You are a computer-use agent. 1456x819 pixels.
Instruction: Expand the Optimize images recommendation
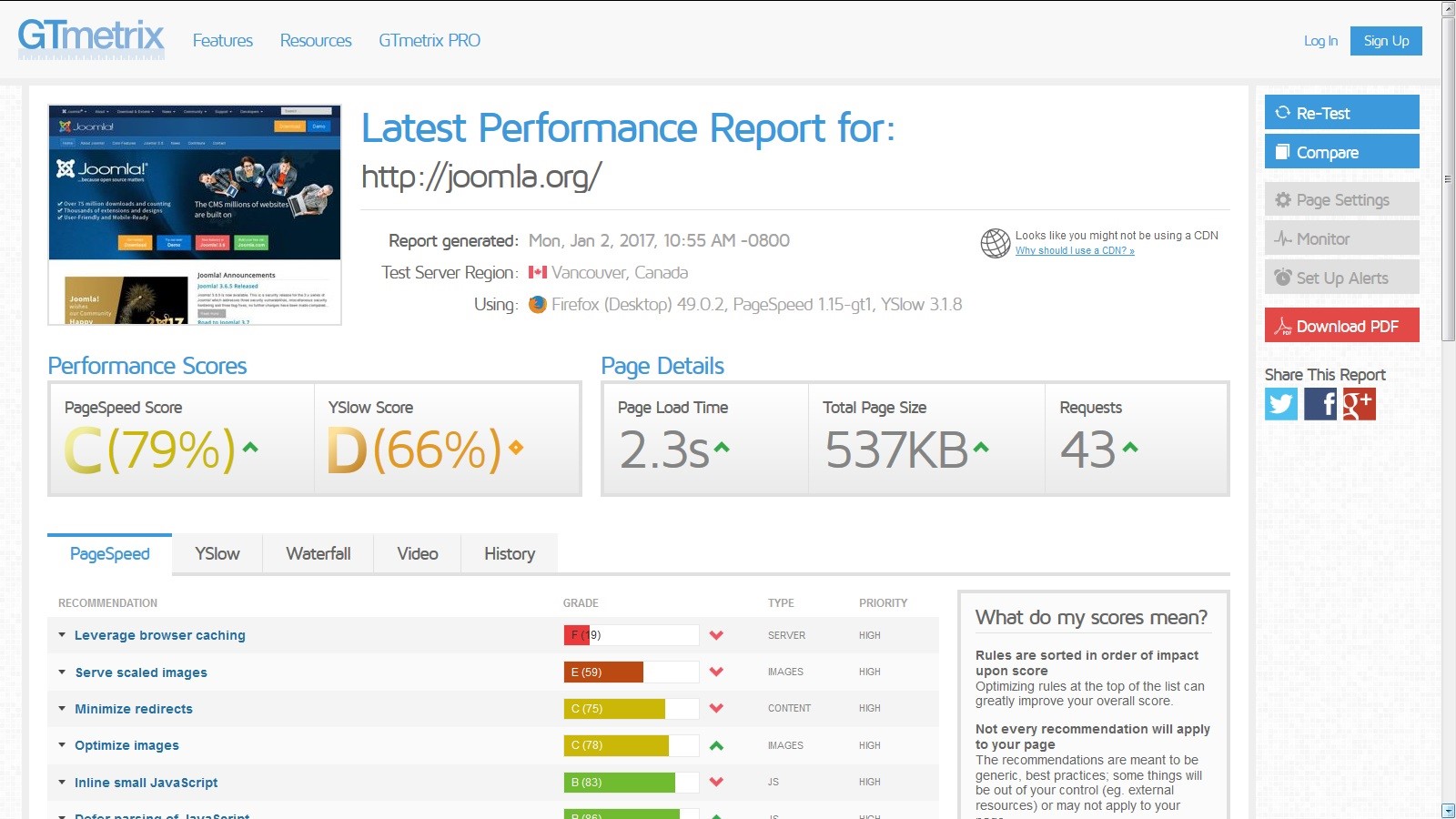click(126, 745)
